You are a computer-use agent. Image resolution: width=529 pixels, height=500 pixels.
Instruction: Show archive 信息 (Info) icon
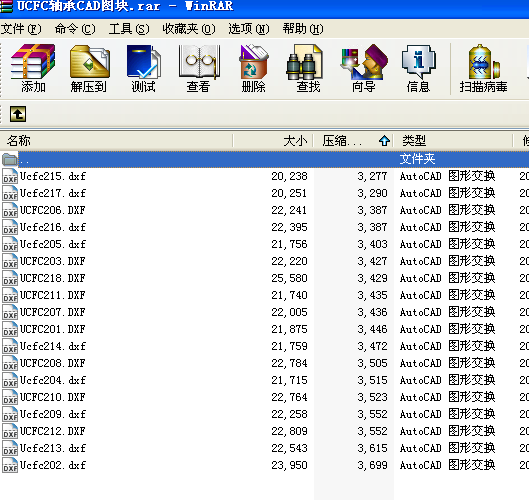pyautogui.click(x=418, y=68)
